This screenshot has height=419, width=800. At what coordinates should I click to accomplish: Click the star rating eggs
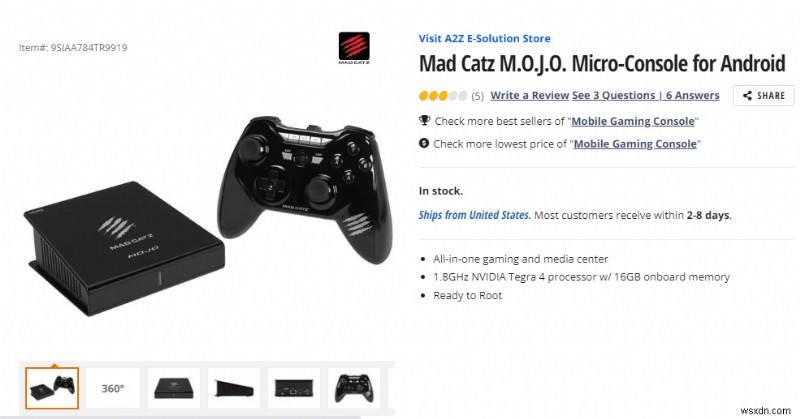pyautogui.click(x=442, y=96)
